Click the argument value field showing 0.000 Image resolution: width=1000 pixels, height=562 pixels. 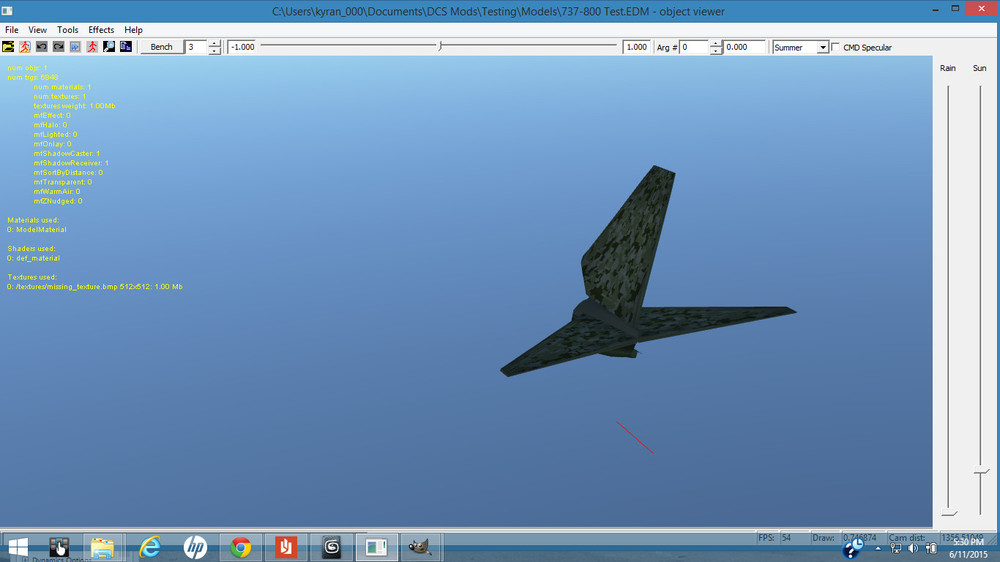coord(744,47)
